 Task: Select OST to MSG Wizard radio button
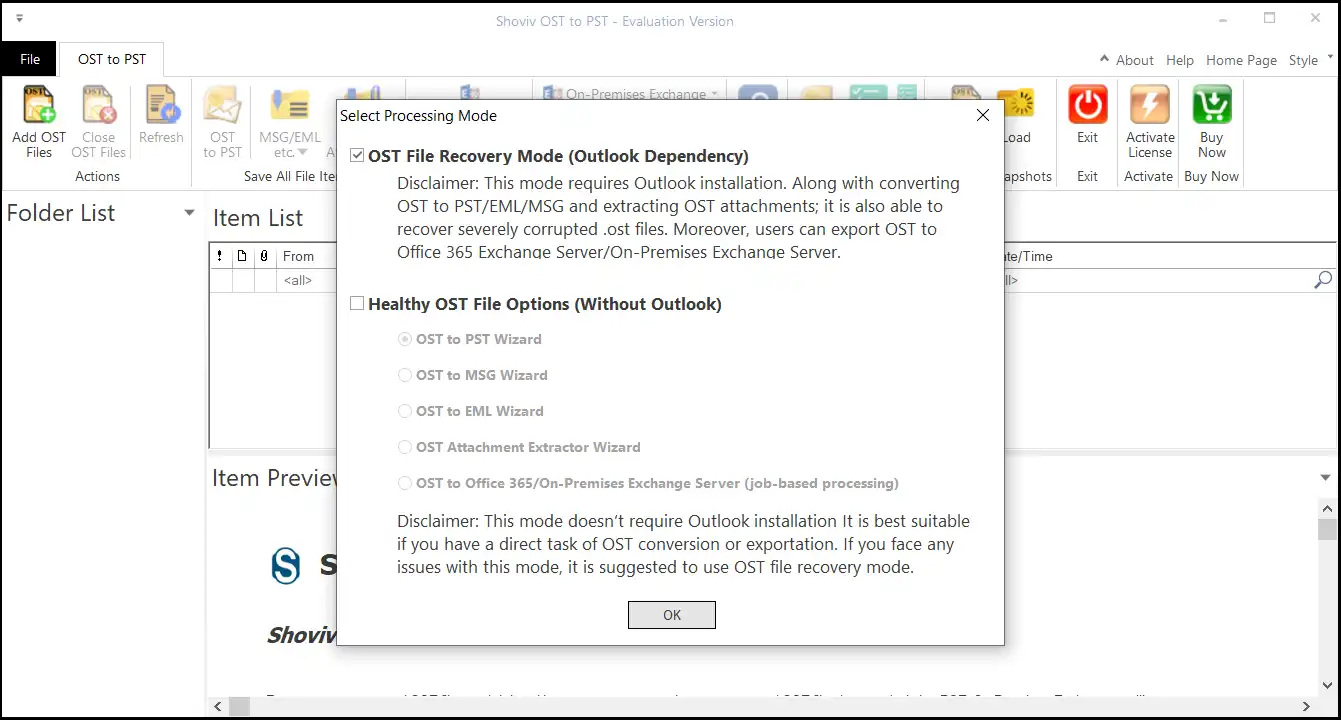[405, 375]
